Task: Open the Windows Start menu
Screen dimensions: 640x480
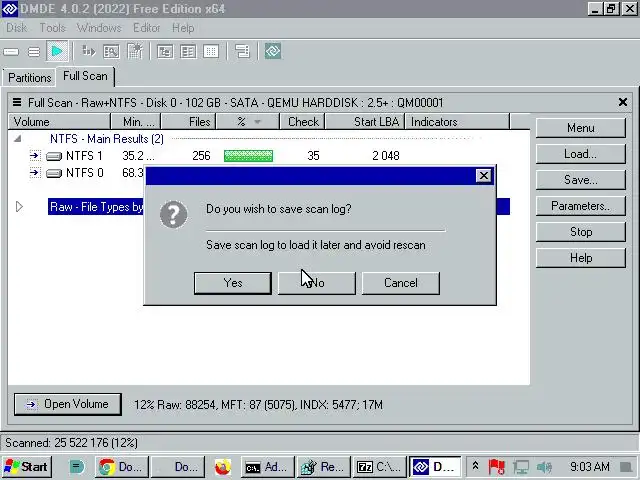Action: (x=27, y=467)
